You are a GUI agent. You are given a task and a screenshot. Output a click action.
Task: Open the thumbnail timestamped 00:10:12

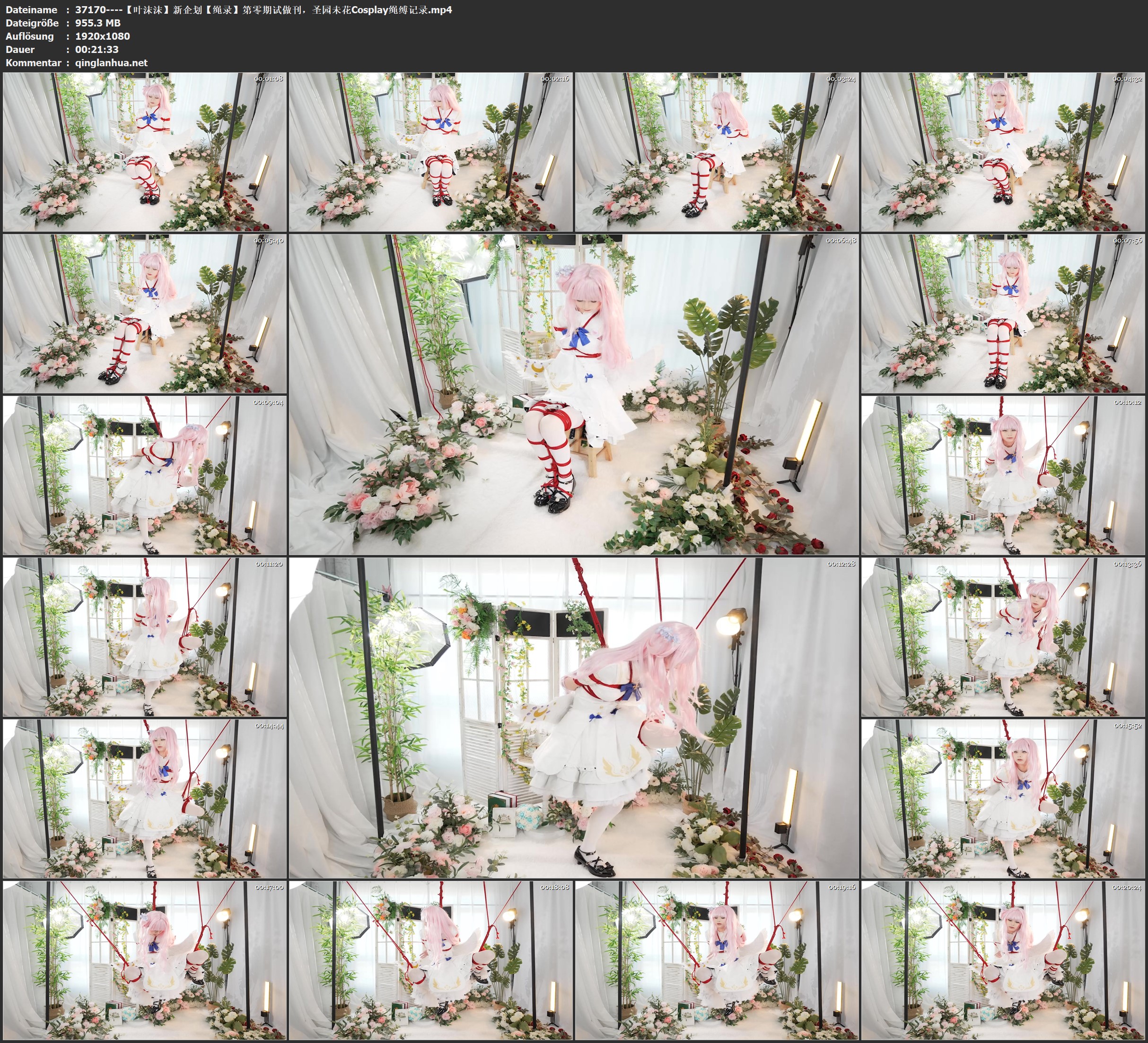[1003, 475]
